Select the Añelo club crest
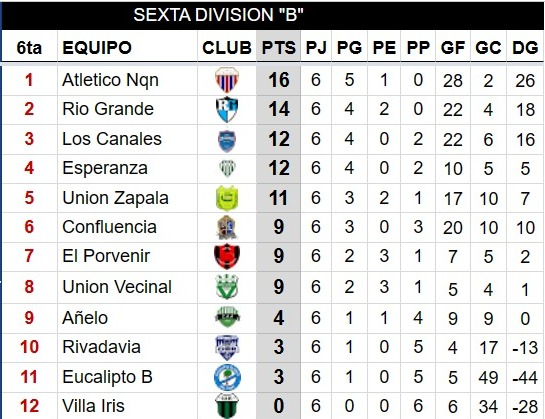 tap(227, 317)
